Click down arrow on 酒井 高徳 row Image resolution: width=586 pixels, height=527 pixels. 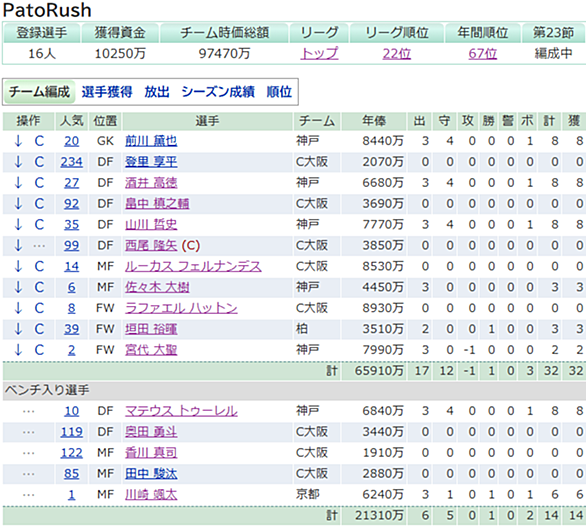(x=18, y=183)
